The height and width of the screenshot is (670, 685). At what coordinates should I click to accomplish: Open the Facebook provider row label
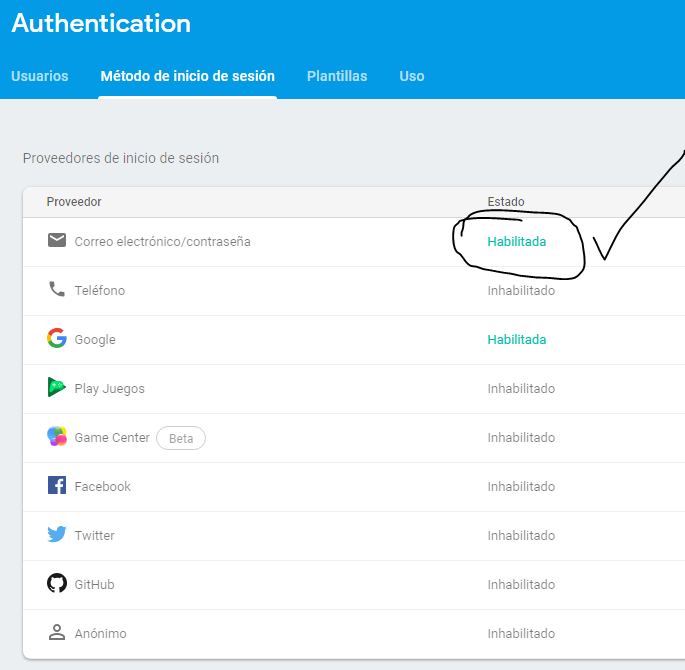(x=103, y=486)
